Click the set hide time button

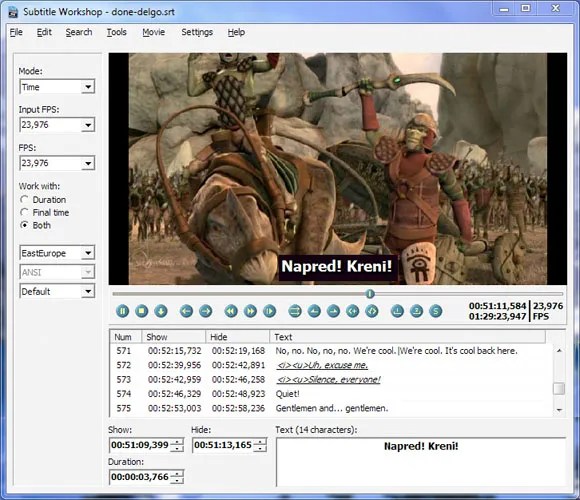[x=334, y=311]
